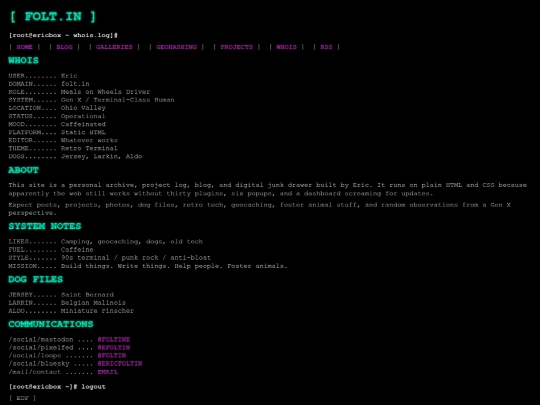Click the JERSEY Saint Bernard row
The width and height of the screenshot is (540, 405).
61,295
